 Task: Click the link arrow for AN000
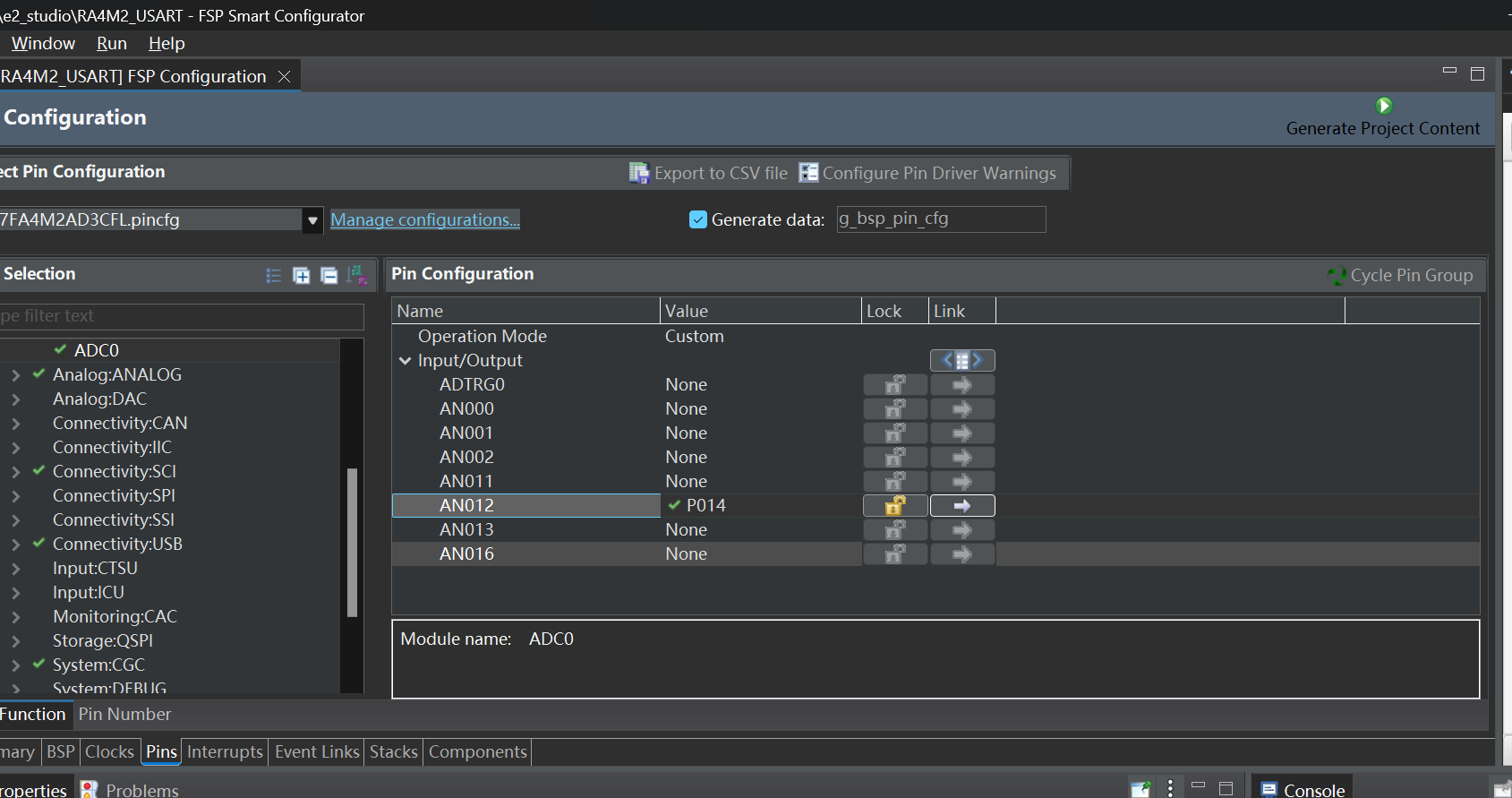point(962,409)
